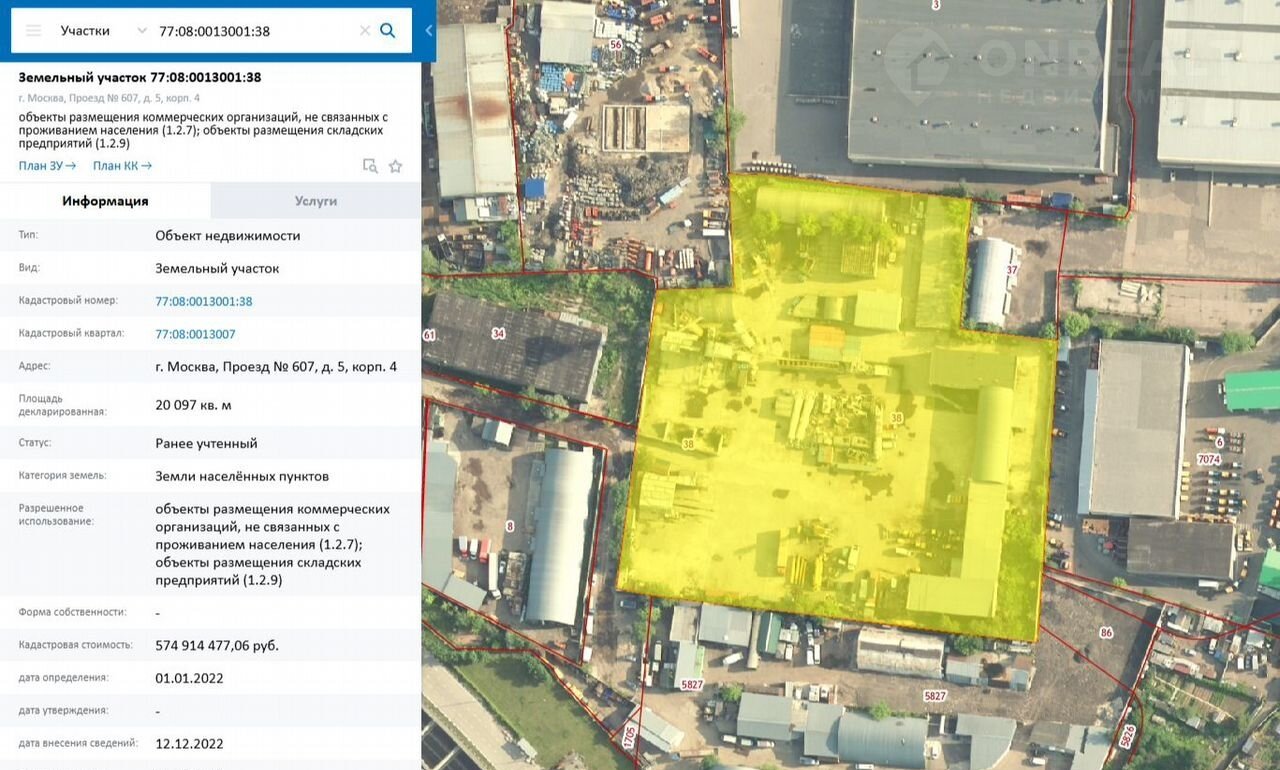Collapse the side panel with left arrow
This screenshot has height=770, width=1280.
click(x=429, y=31)
